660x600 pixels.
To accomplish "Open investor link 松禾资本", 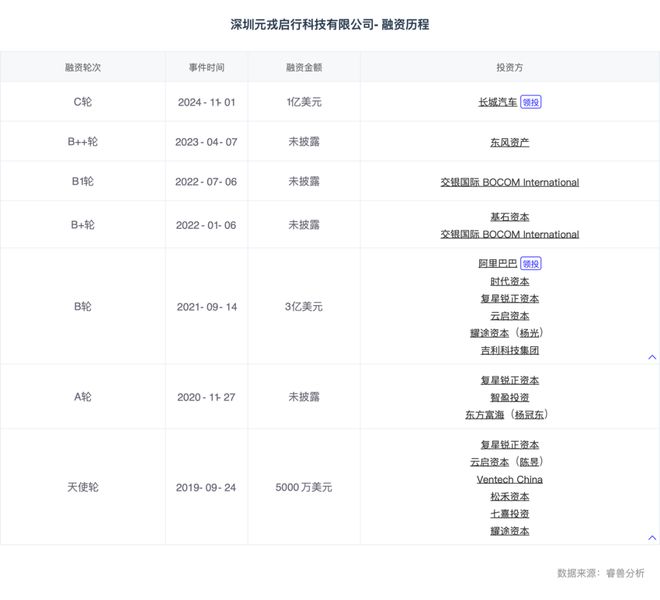I will [509, 496].
